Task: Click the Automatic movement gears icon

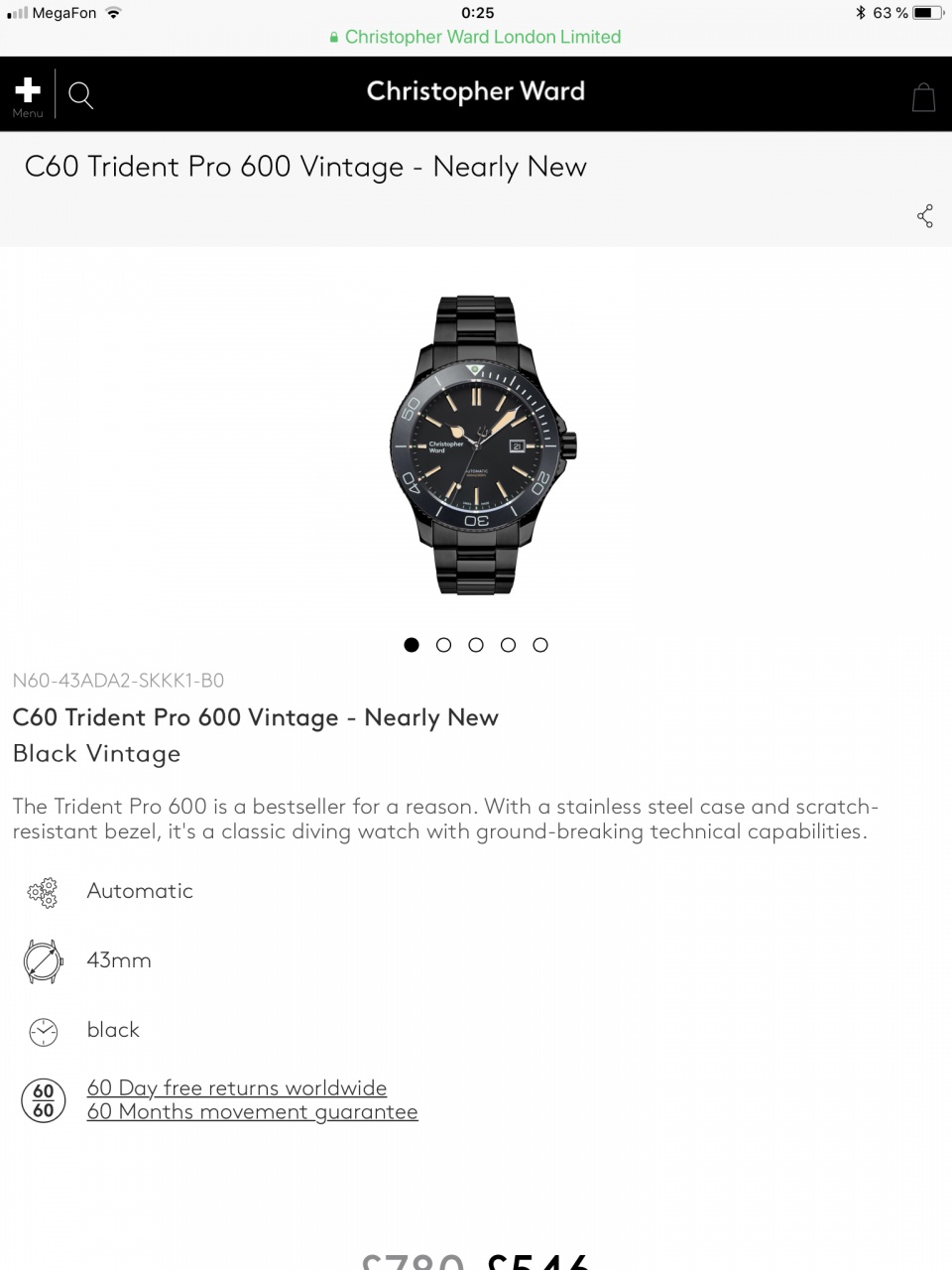Action: 43,892
